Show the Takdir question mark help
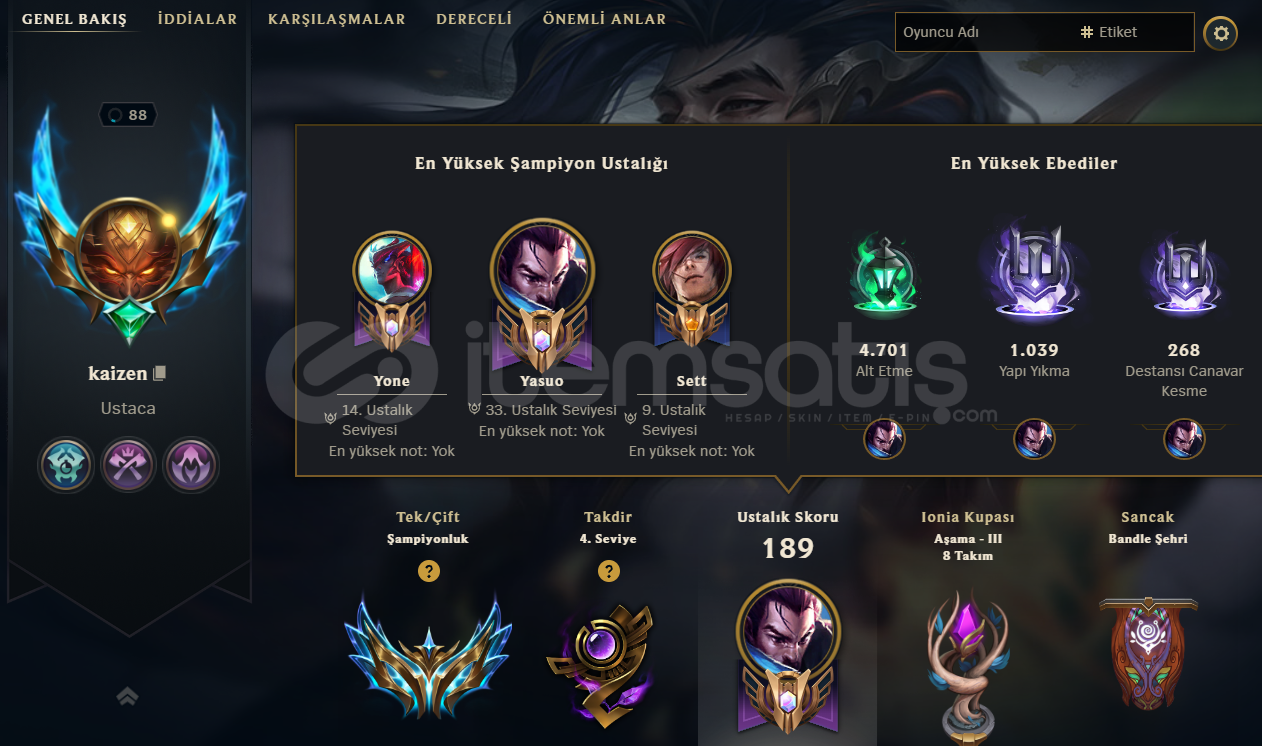 (x=608, y=571)
